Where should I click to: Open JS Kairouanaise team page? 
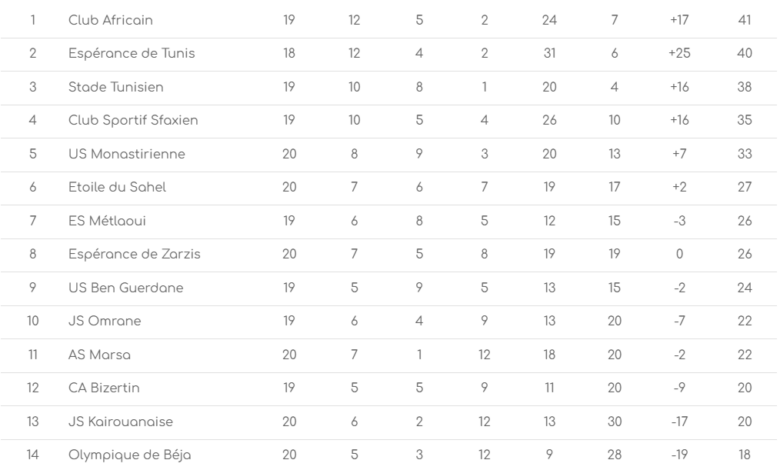[x=124, y=422]
